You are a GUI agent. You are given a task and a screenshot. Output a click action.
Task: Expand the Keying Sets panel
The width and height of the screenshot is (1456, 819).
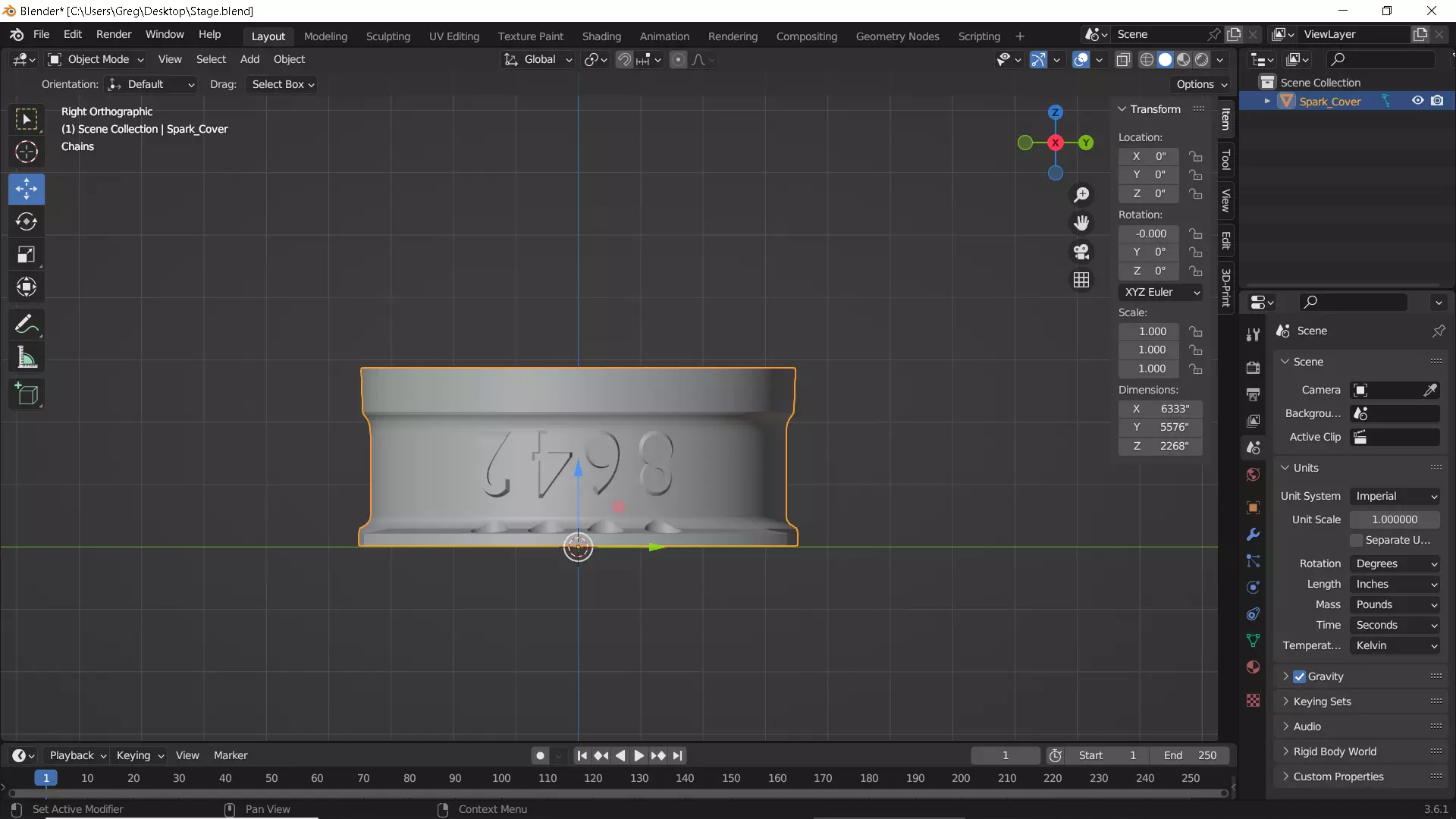point(1322,701)
